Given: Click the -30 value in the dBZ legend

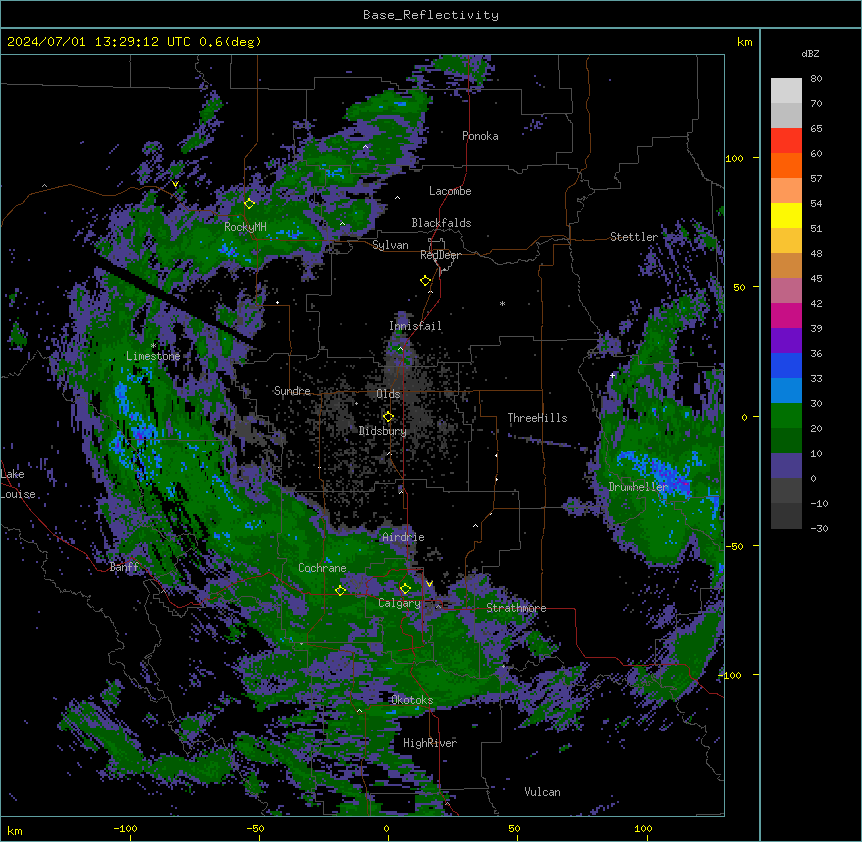Looking at the screenshot, I should pos(819,528).
